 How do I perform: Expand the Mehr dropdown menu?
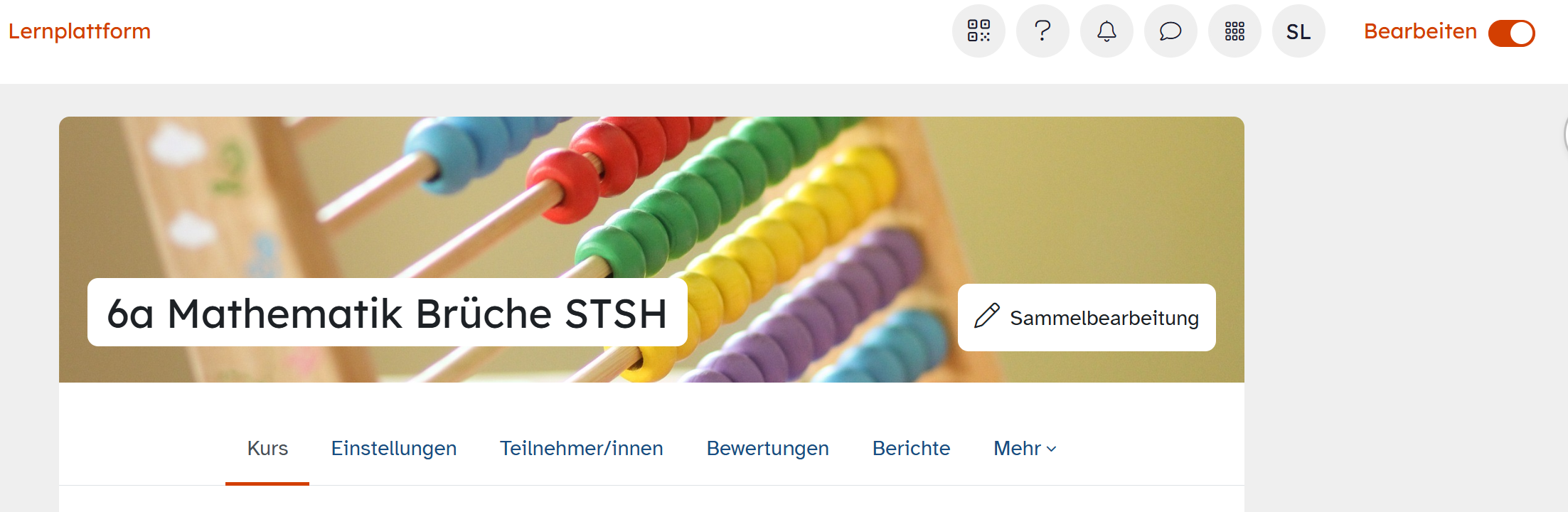pyautogui.click(x=1025, y=448)
